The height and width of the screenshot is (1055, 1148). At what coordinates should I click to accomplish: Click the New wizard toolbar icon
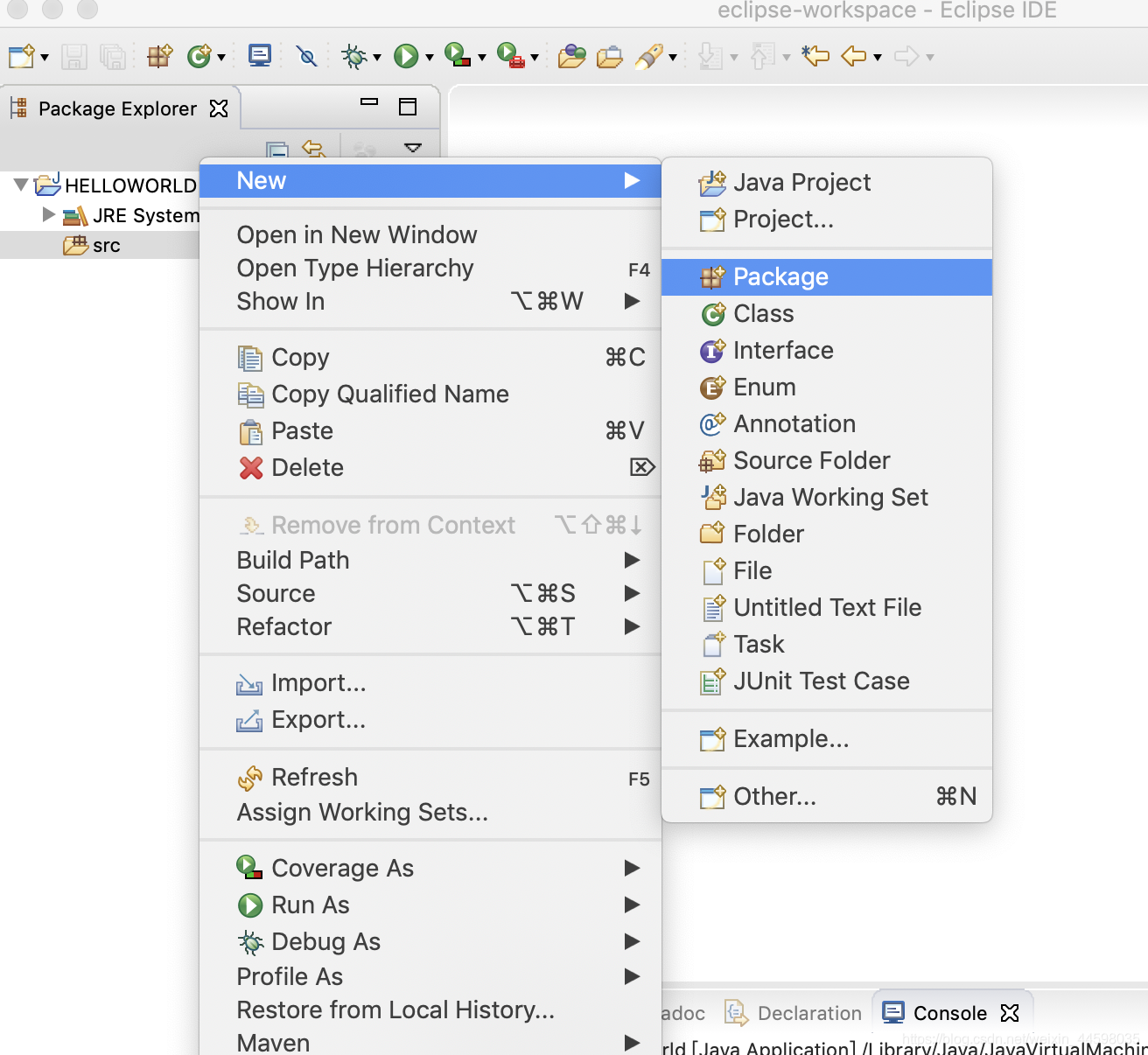21,57
